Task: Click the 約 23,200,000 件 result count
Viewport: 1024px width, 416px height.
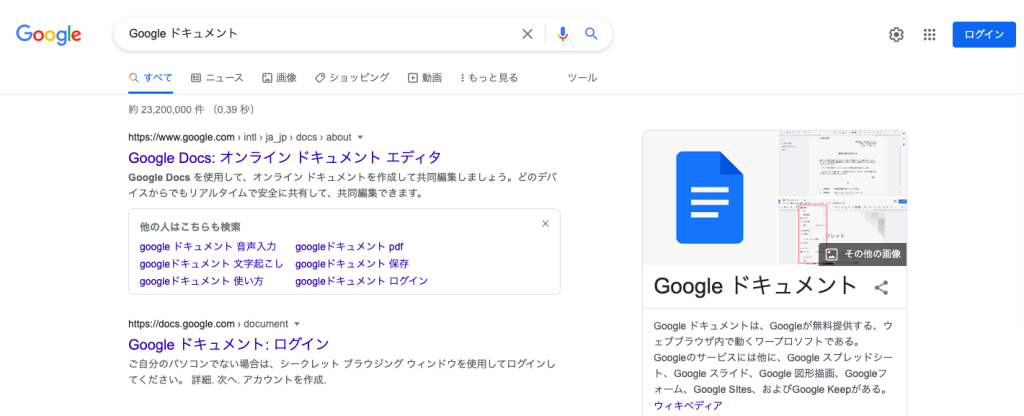Action: [167, 110]
